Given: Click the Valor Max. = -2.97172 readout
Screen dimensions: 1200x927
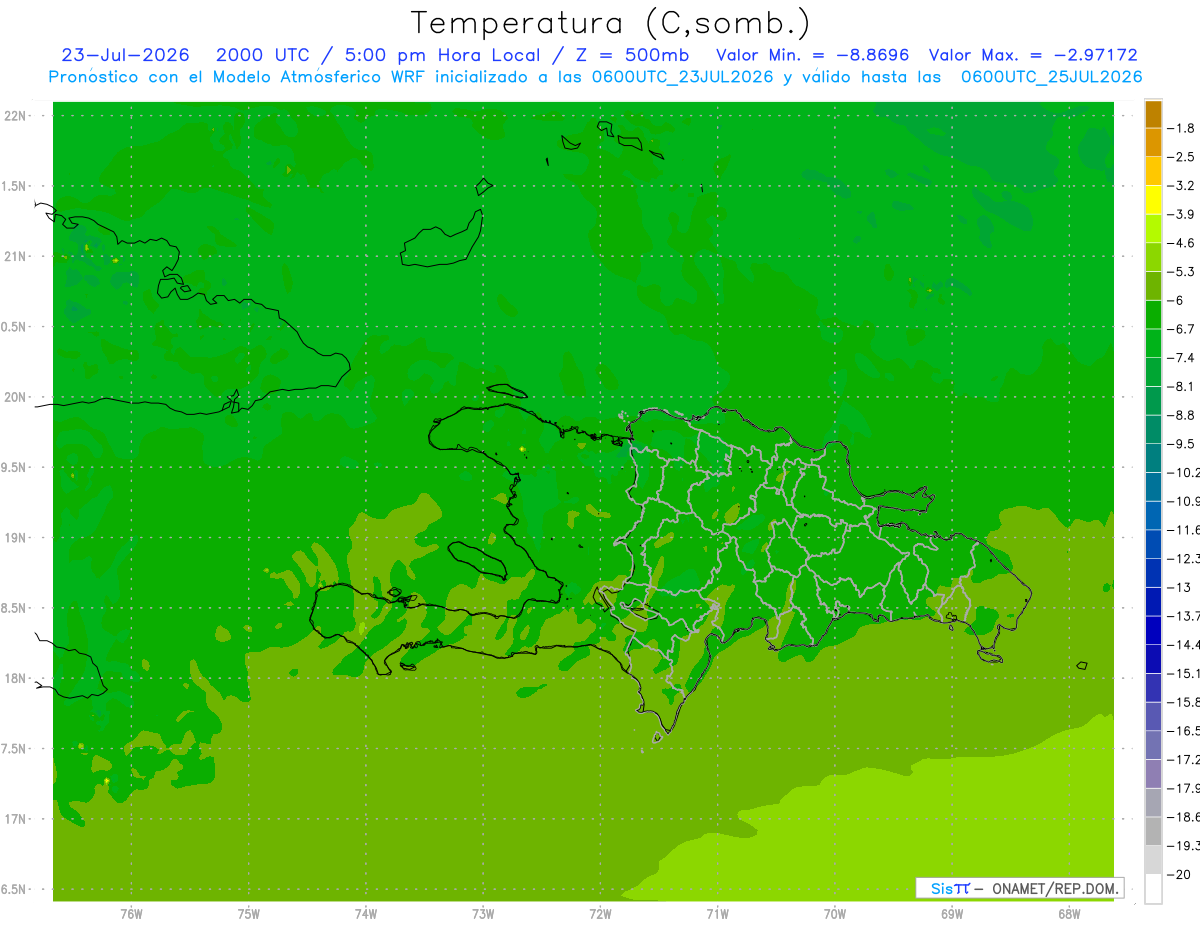Looking at the screenshot, I should pyautogui.click(x=1033, y=55).
